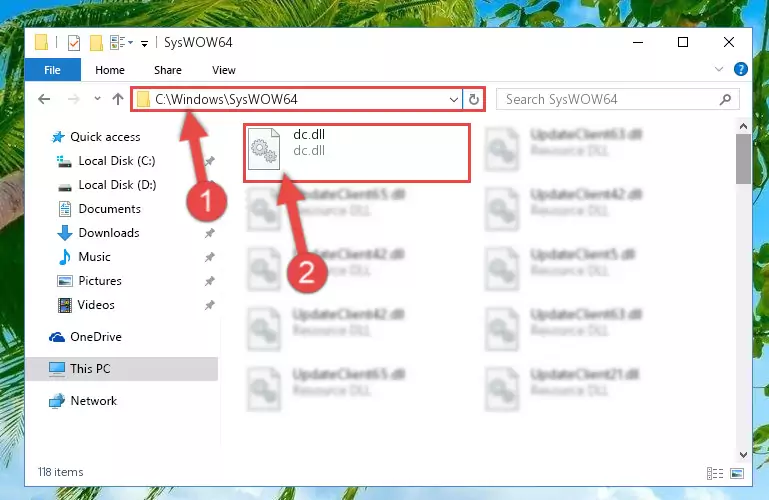Minimize the SysWOW64 window
Screen dimensions: 769x500
pos(638,43)
